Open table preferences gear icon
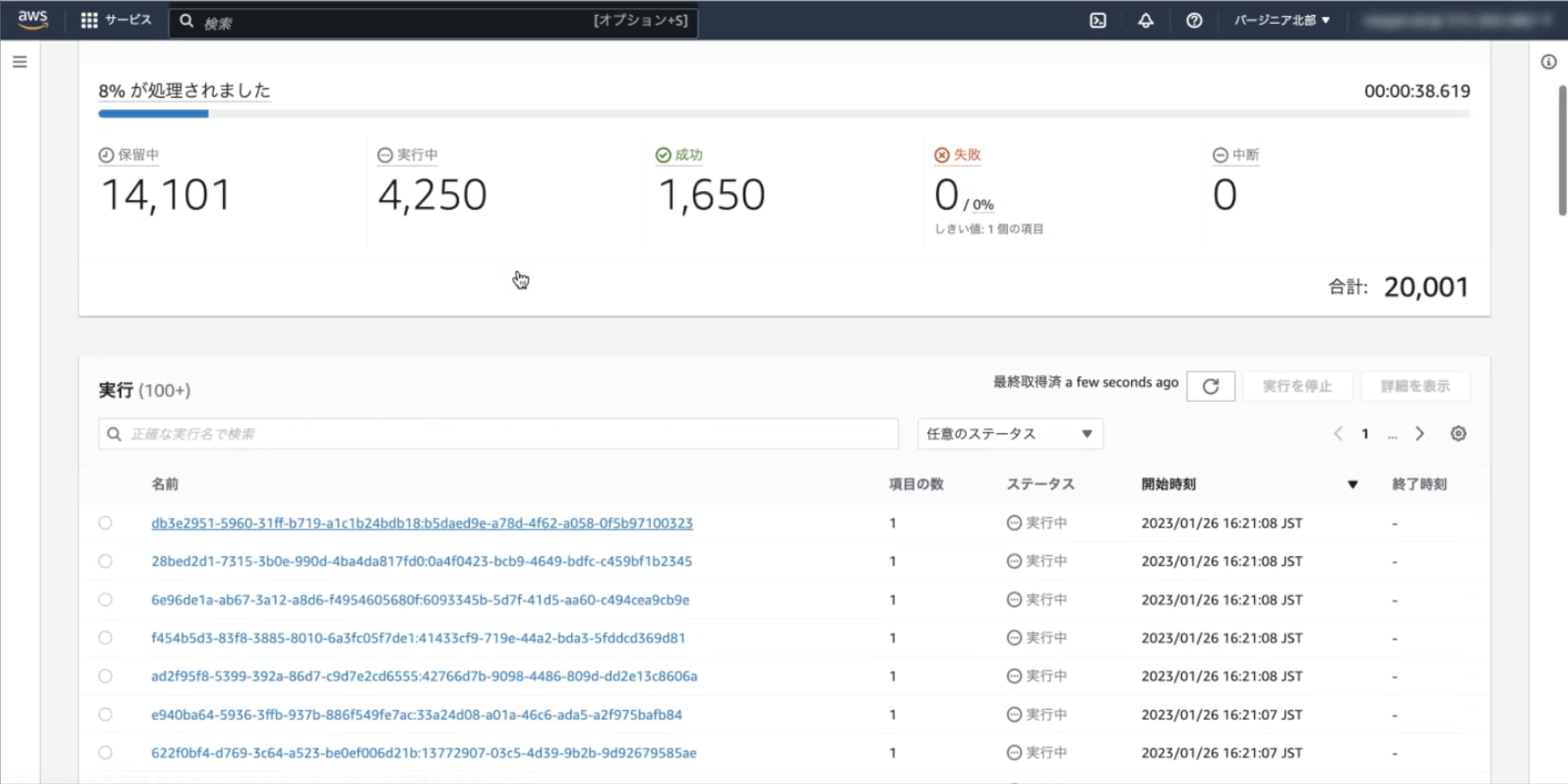Image resolution: width=1568 pixels, height=784 pixels. pyautogui.click(x=1458, y=434)
